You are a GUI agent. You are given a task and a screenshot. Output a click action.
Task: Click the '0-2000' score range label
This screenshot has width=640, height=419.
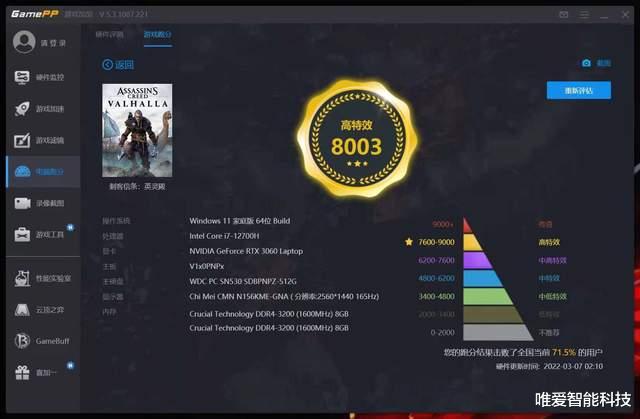pyautogui.click(x=442, y=333)
